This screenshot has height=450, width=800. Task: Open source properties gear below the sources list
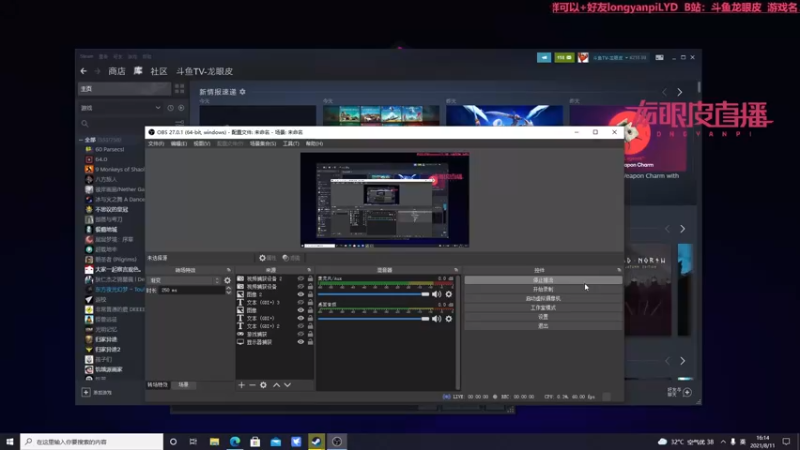(263, 385)
